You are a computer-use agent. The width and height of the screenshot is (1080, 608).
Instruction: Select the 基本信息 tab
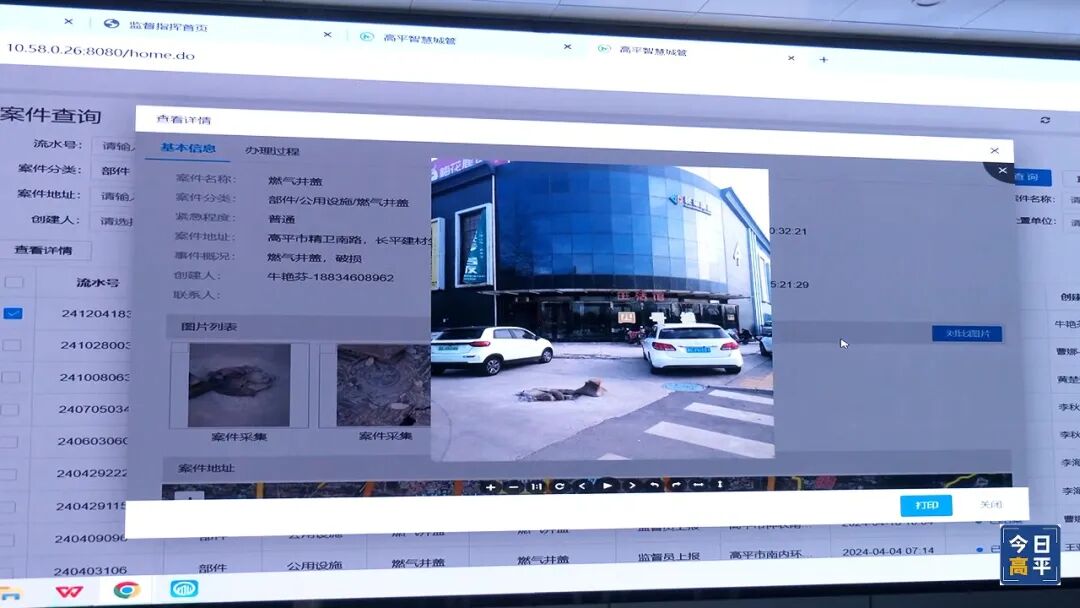[x=188, y=148]
